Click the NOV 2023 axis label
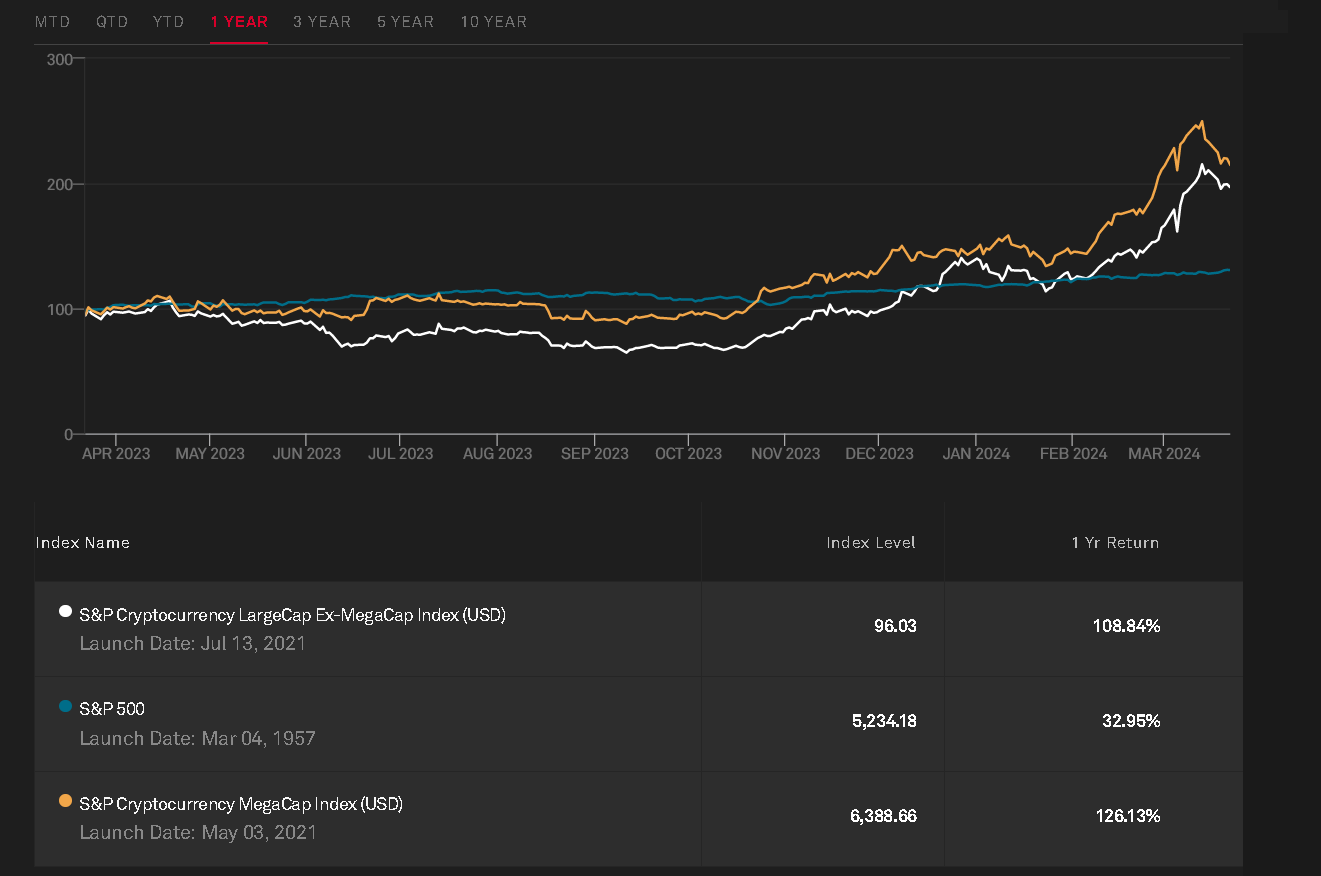 (785, 454)
